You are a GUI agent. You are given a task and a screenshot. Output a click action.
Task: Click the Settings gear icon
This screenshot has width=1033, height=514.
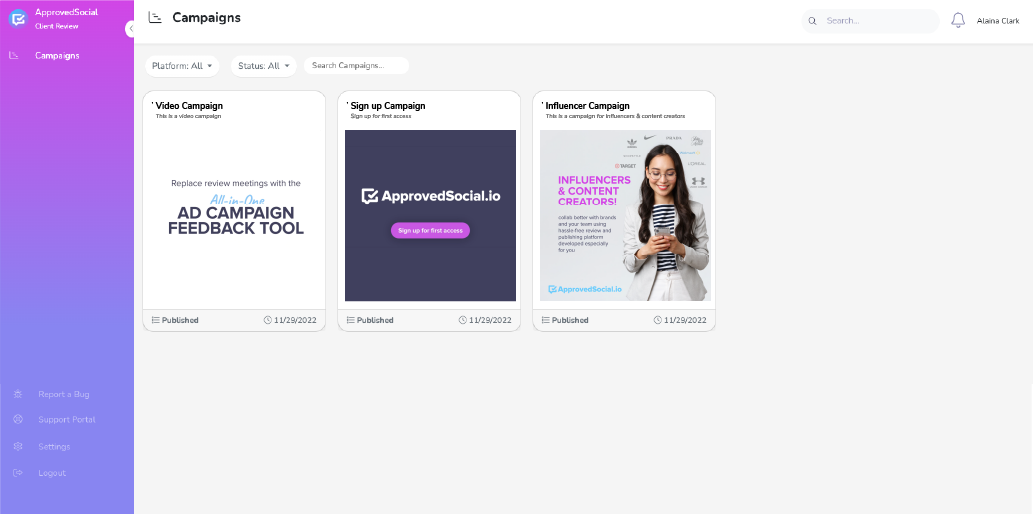pyautogui.click(x=17, y=446)
